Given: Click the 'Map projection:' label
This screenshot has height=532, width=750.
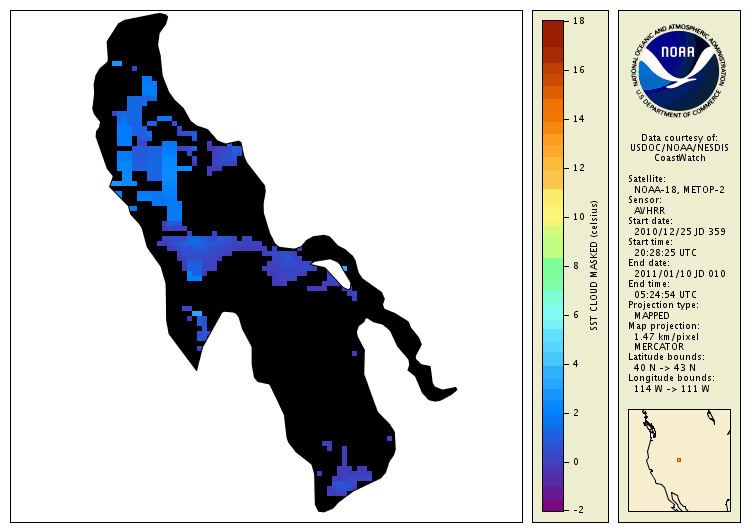Looking at the screenshot, I should [x=663, y=326].
